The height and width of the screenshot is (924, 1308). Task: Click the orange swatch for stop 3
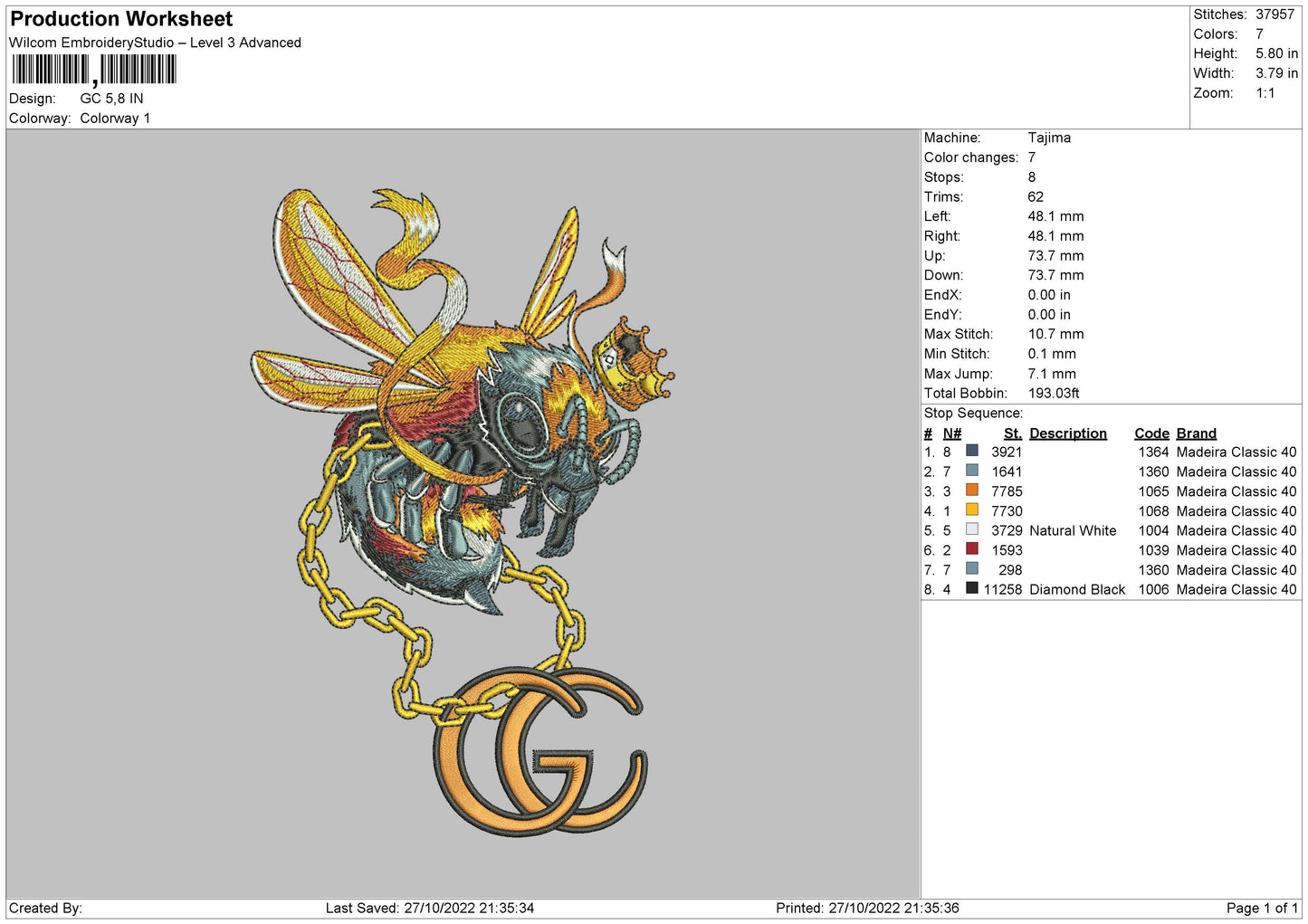pyautogui.click(x=972, y=491)
